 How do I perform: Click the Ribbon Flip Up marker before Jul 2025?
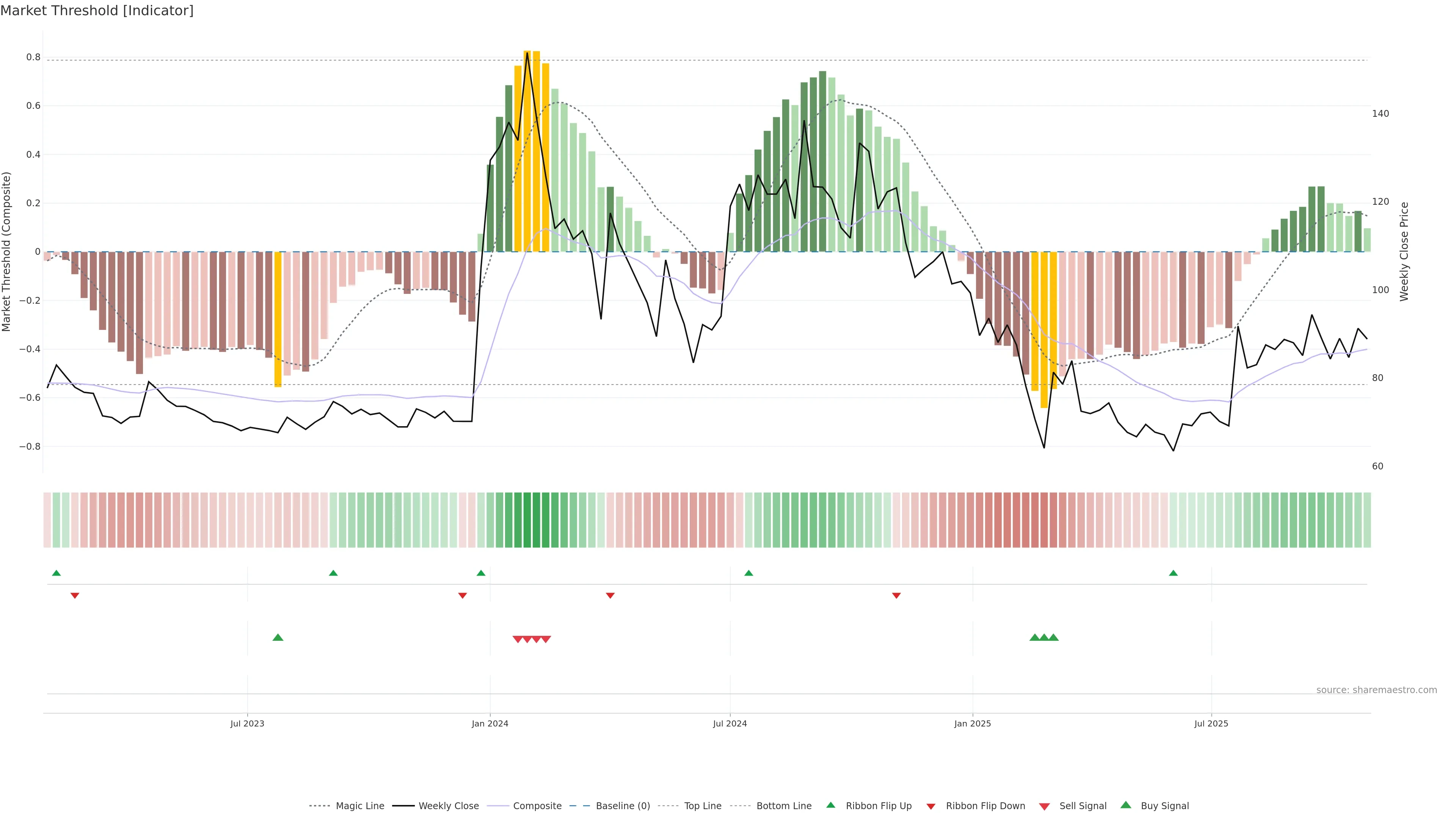coord(1173,573)
